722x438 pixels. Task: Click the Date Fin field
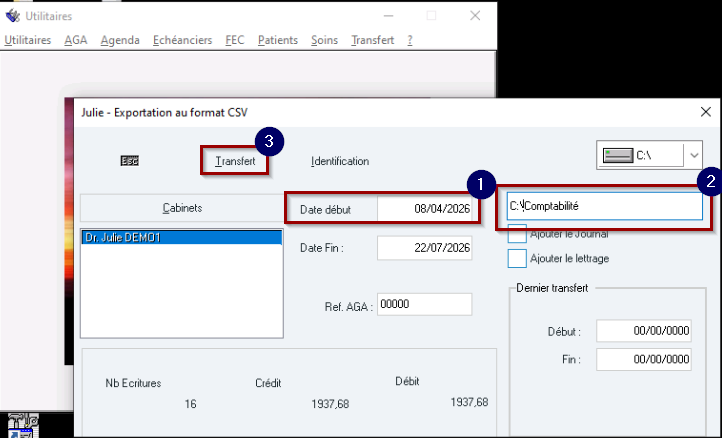point(425,248)
